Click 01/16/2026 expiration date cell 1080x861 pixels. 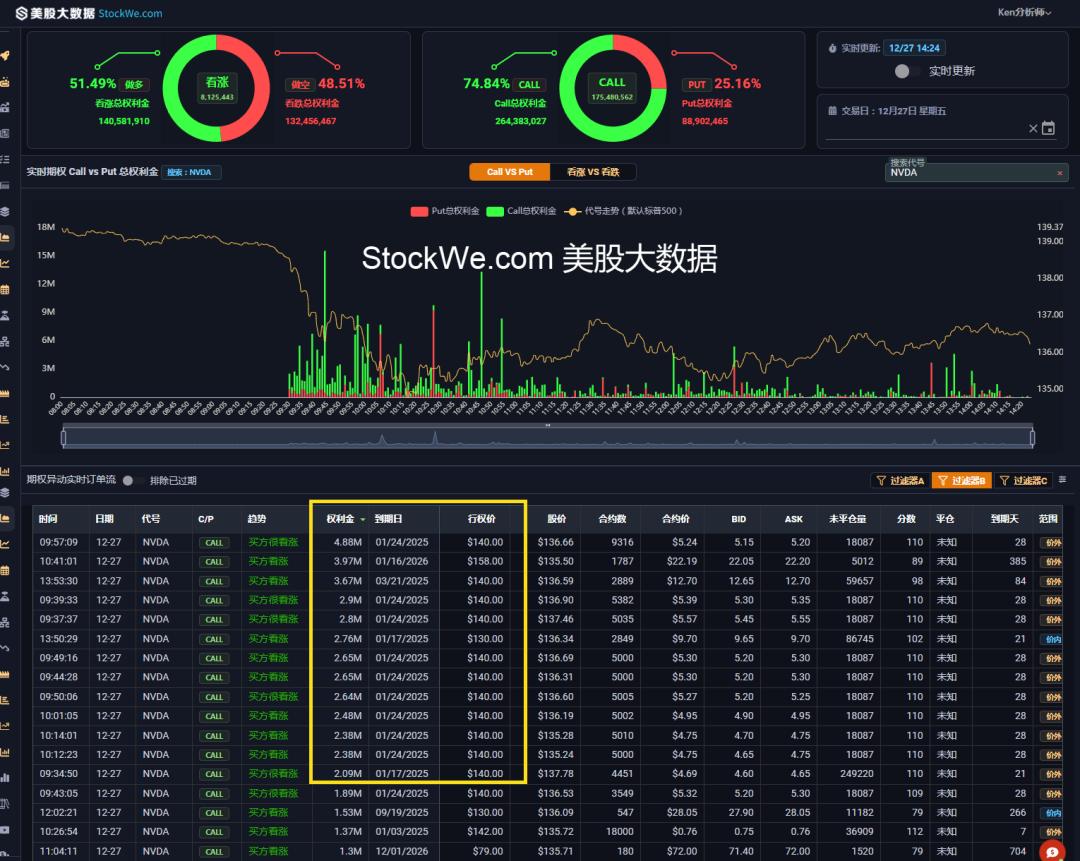(x=402, y=561)
